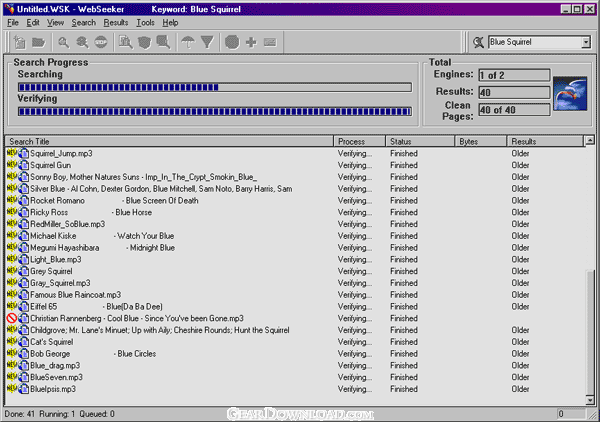Sort by the Status column header
Screen dimensions: 600x422
pyautogui.click(x=420, y=142)
